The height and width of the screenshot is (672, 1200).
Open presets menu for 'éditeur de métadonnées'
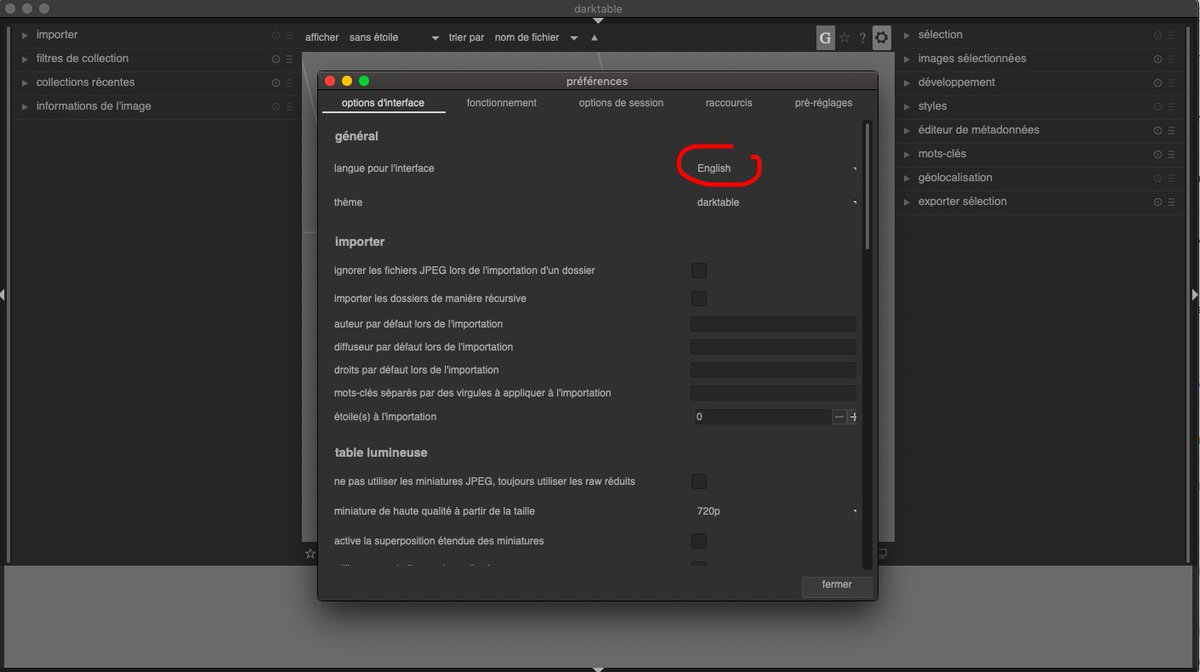(1171, 130)
